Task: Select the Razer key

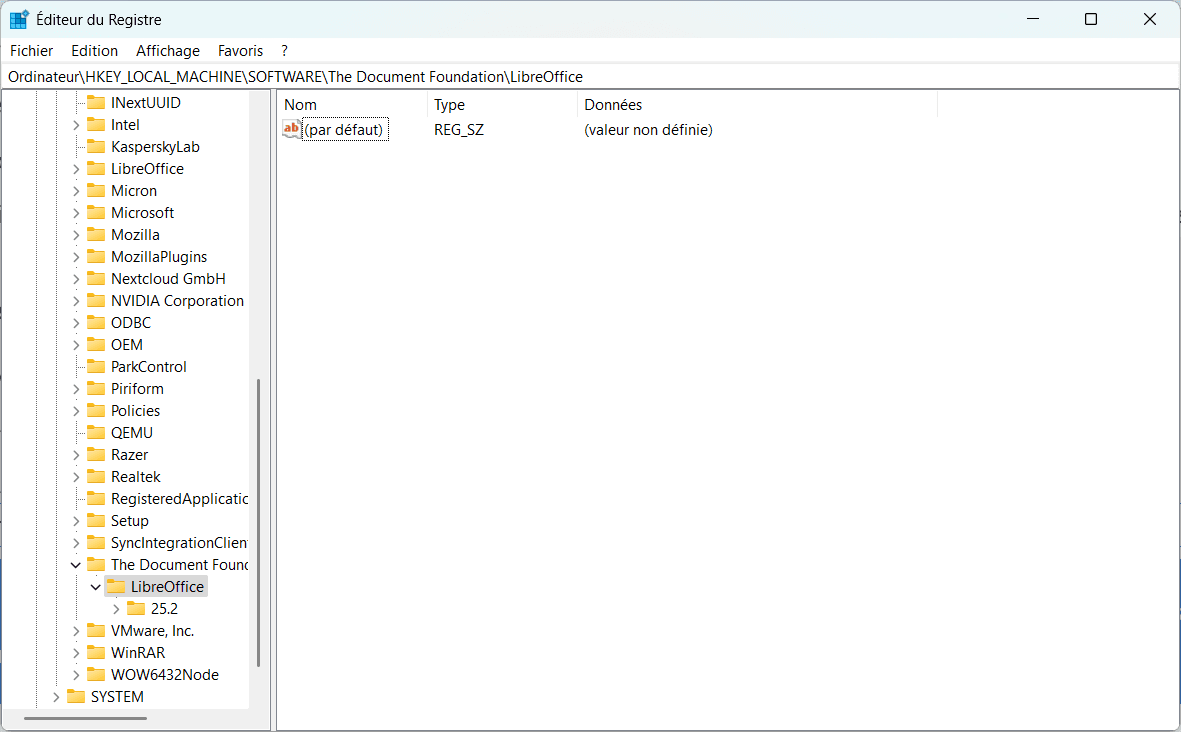Action: click(x=130, y=455)
